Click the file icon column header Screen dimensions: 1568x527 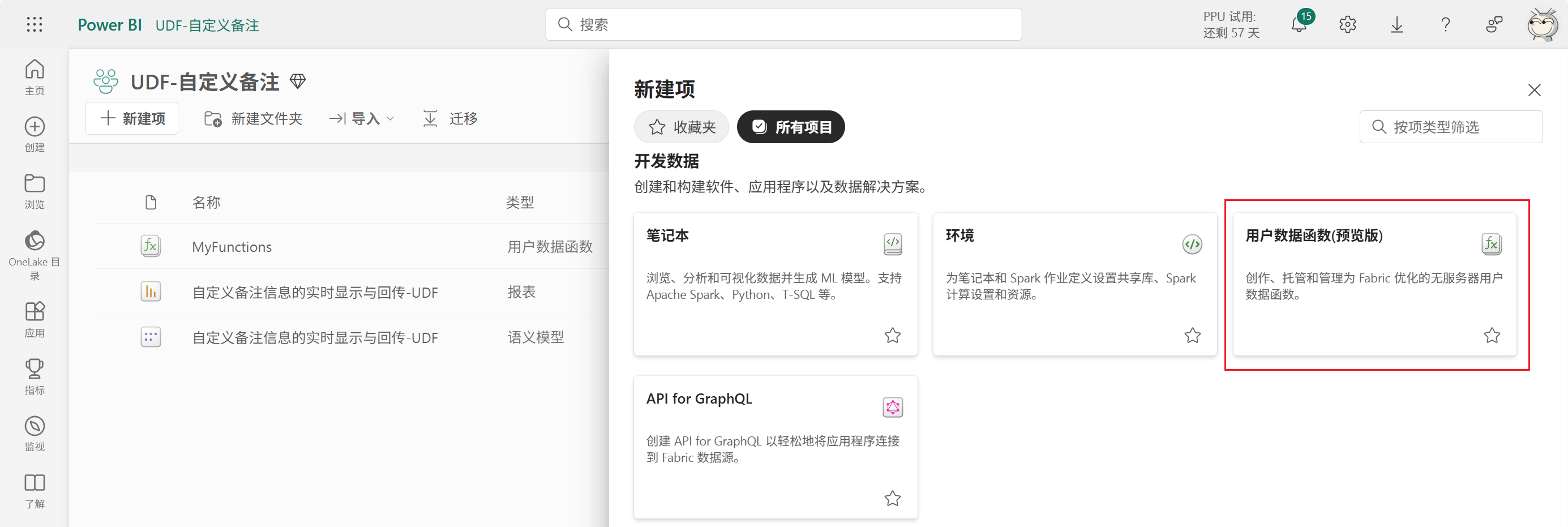click(151, 202)
